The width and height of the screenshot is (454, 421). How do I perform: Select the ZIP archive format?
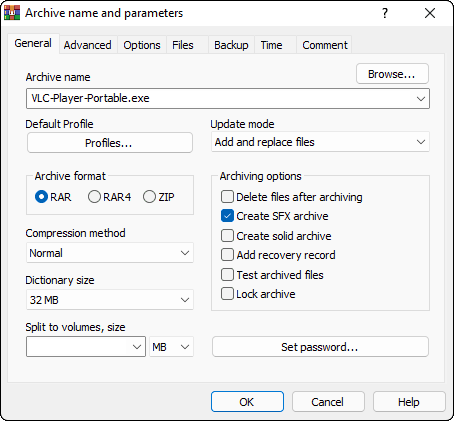(149, 197)
